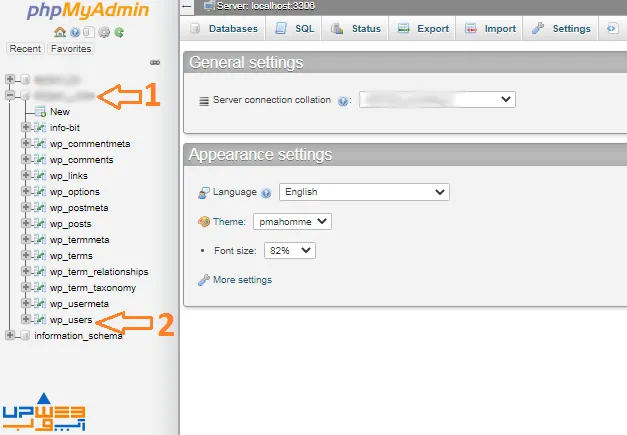627x435 pixels.
Task: Open the wp_term_relationships table
Action: 99,272
